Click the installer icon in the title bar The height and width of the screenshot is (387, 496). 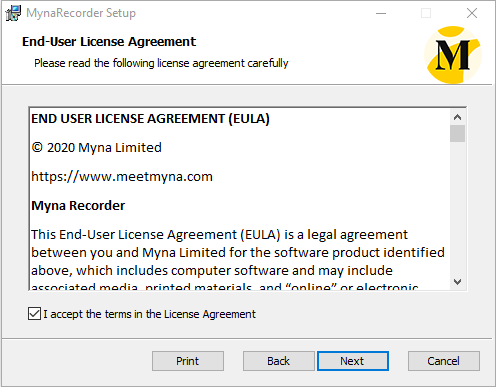point(13,13)
